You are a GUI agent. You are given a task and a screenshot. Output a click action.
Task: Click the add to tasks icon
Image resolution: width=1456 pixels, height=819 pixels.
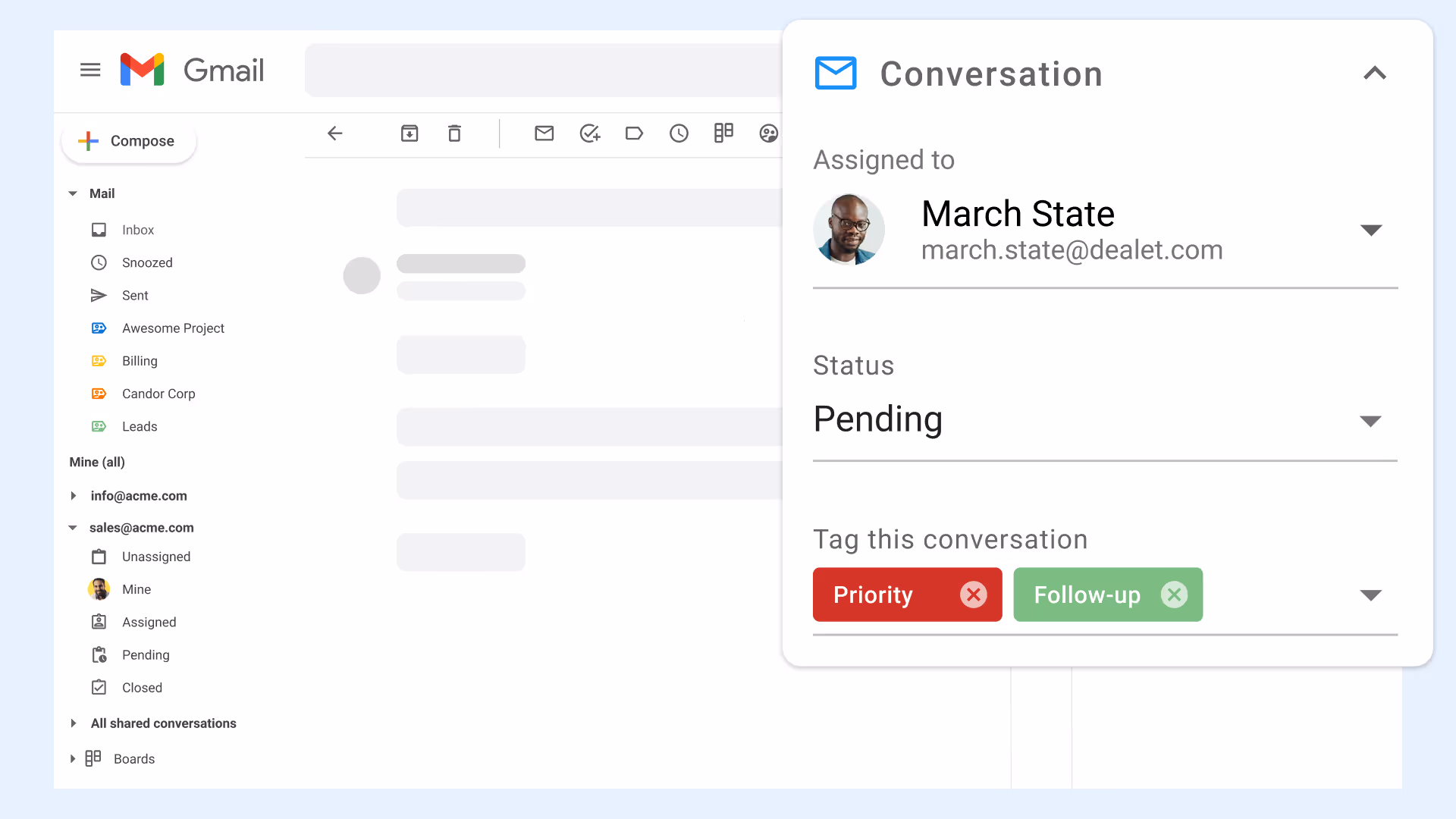589,133
